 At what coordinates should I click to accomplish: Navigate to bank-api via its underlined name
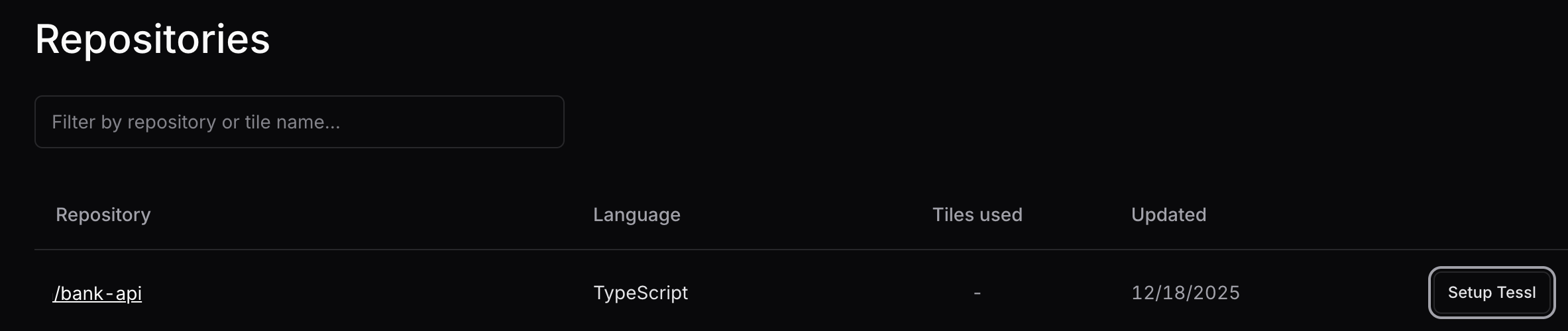click(x=97, y=293)
